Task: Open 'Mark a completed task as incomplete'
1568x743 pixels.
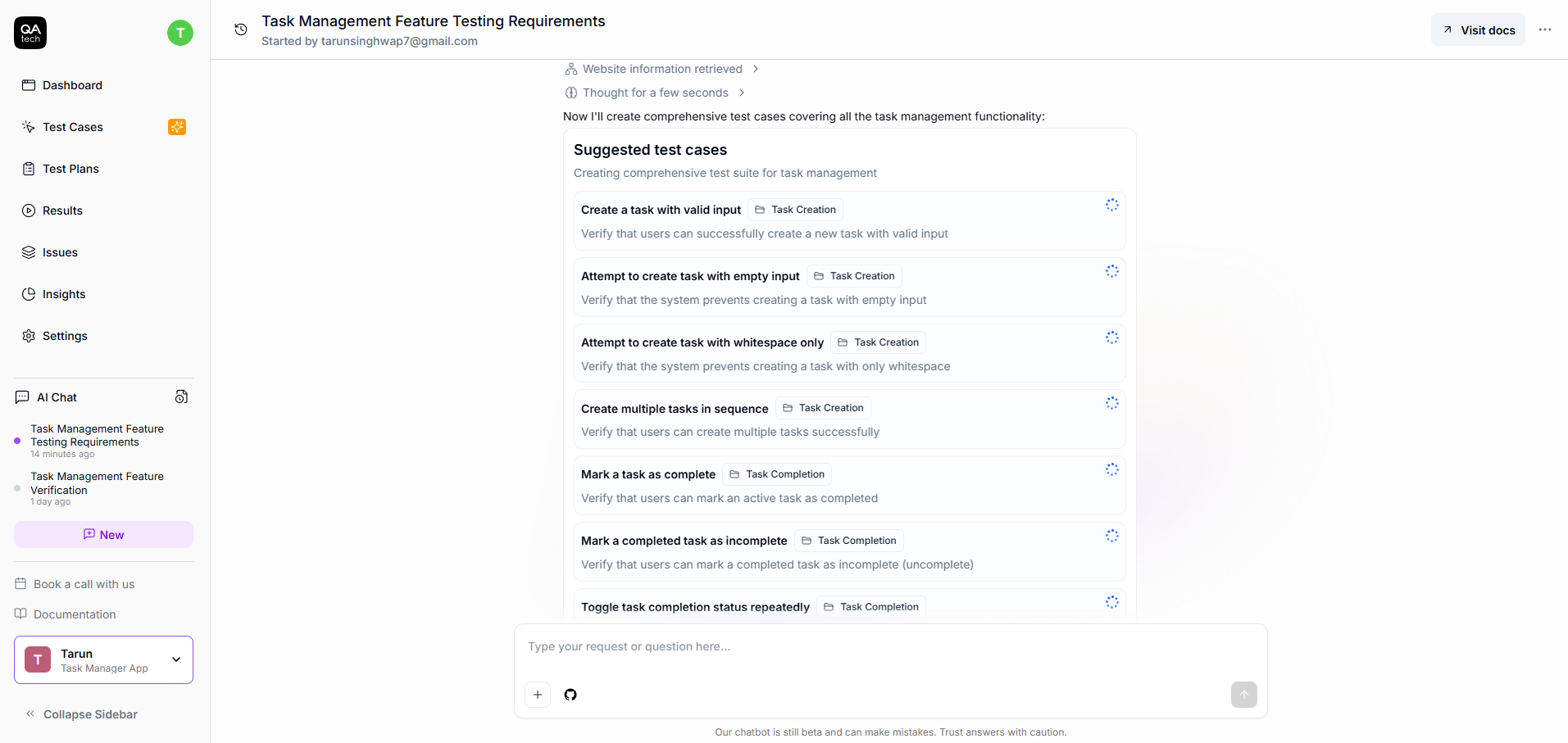Action: (x=849, y=552)
